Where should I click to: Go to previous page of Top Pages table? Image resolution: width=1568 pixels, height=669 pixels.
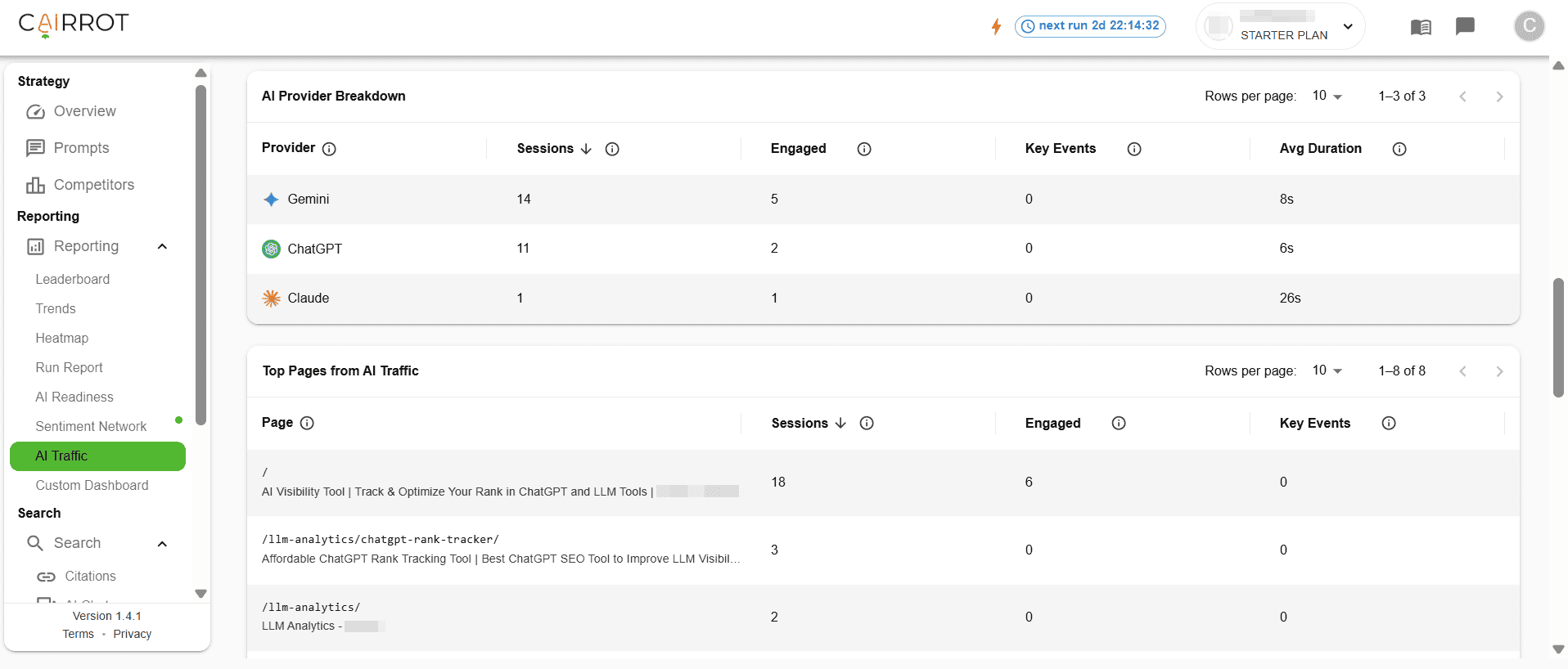[1462, 371]
